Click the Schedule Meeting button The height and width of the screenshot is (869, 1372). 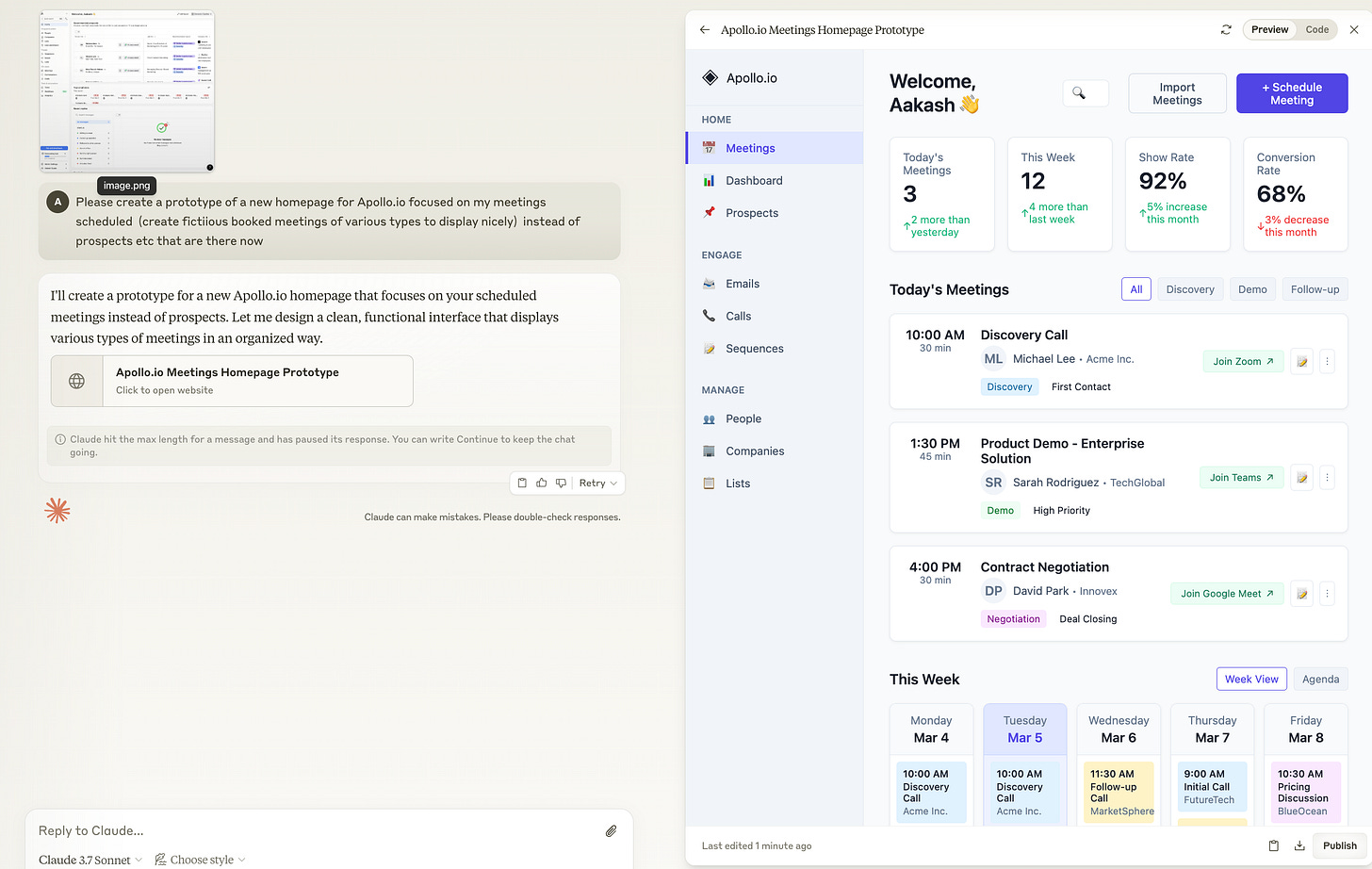(x=1292, y=93)
